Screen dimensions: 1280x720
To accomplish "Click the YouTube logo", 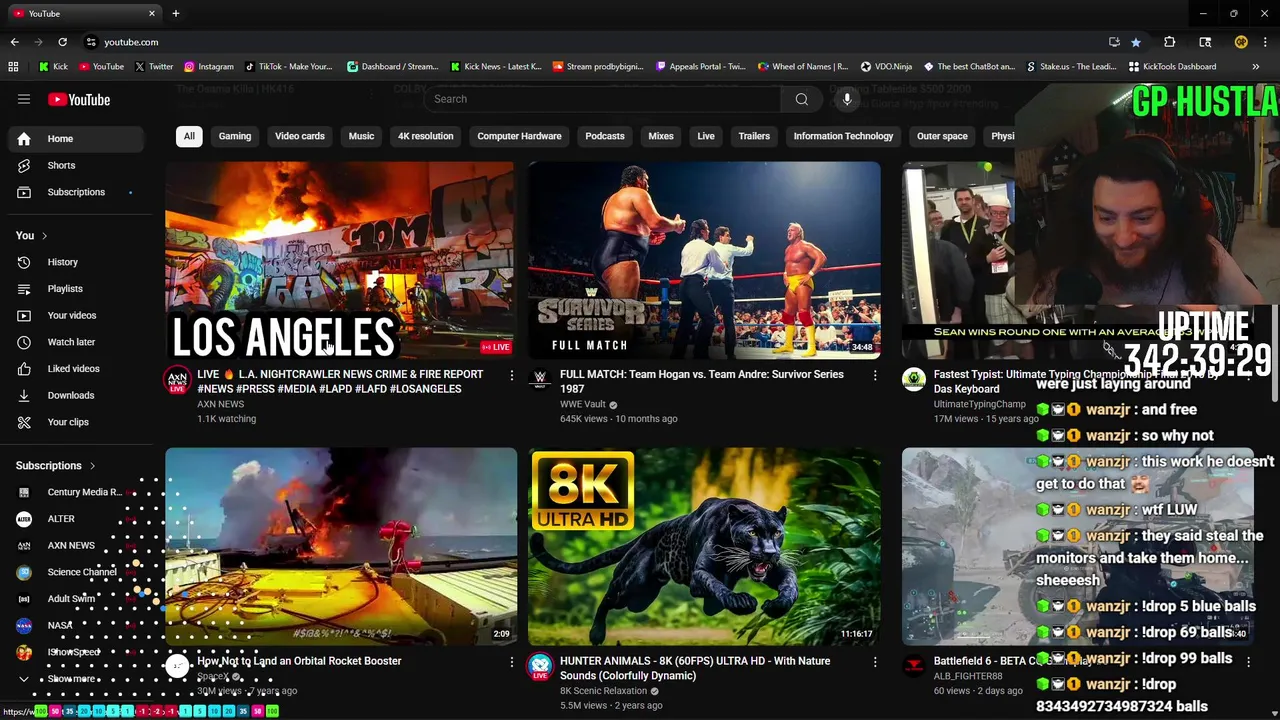I will [x=79, y=99].
